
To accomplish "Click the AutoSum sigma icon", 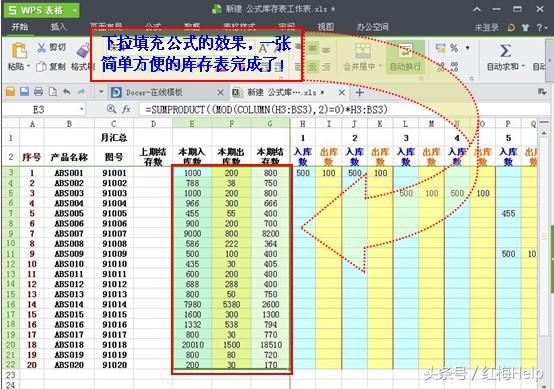I will 505,51.
